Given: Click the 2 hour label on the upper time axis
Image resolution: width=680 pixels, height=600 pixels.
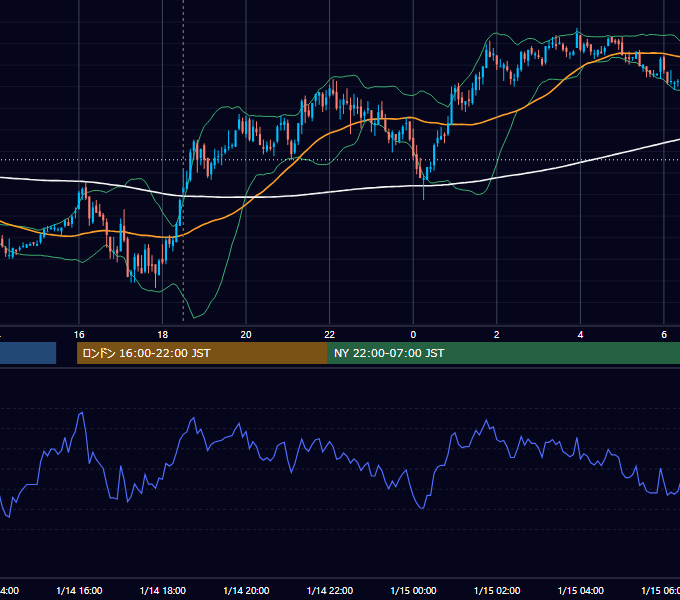Looking at the screenshot, I should [497, 335].
